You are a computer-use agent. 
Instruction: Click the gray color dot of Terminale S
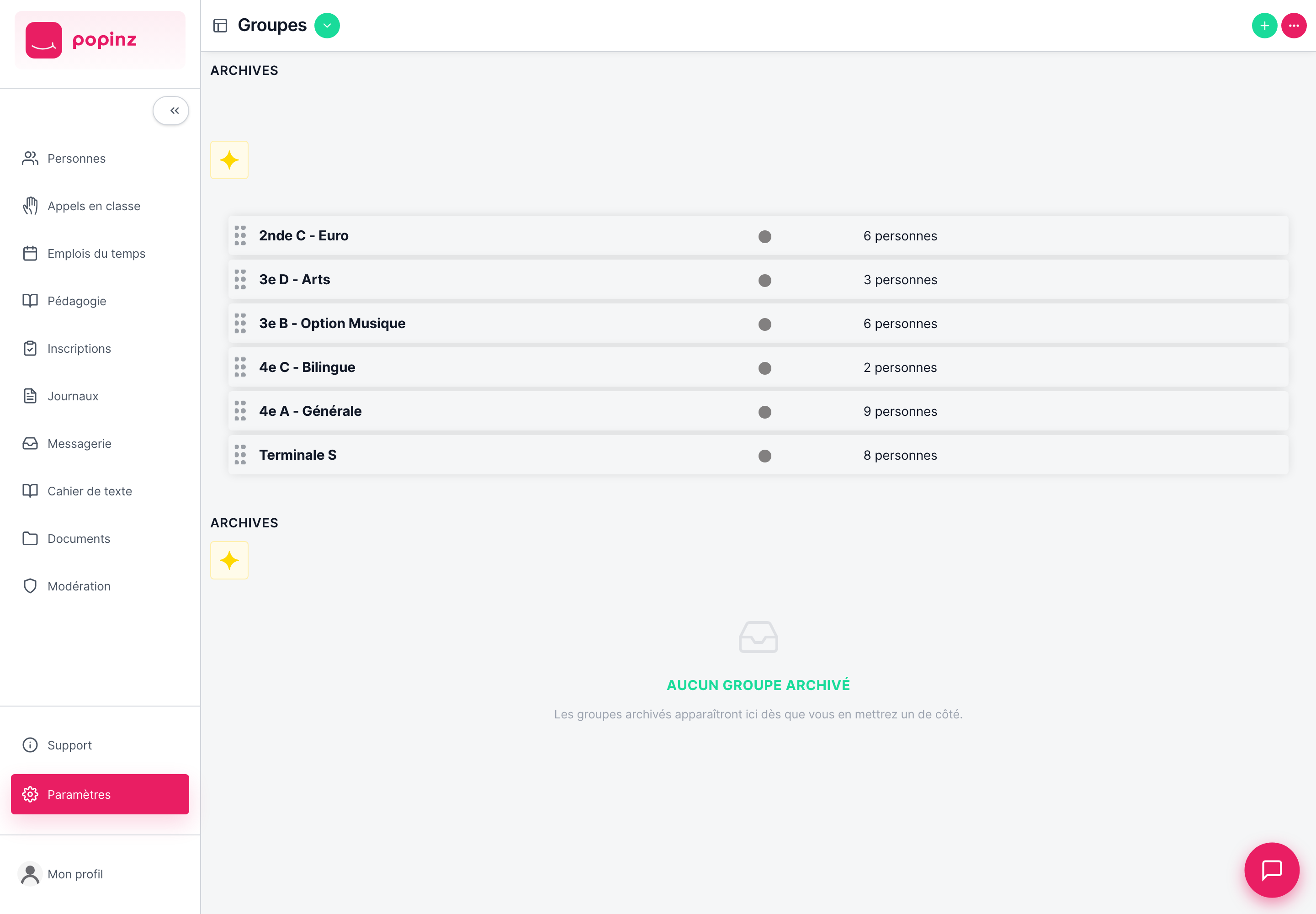(764, 456)
